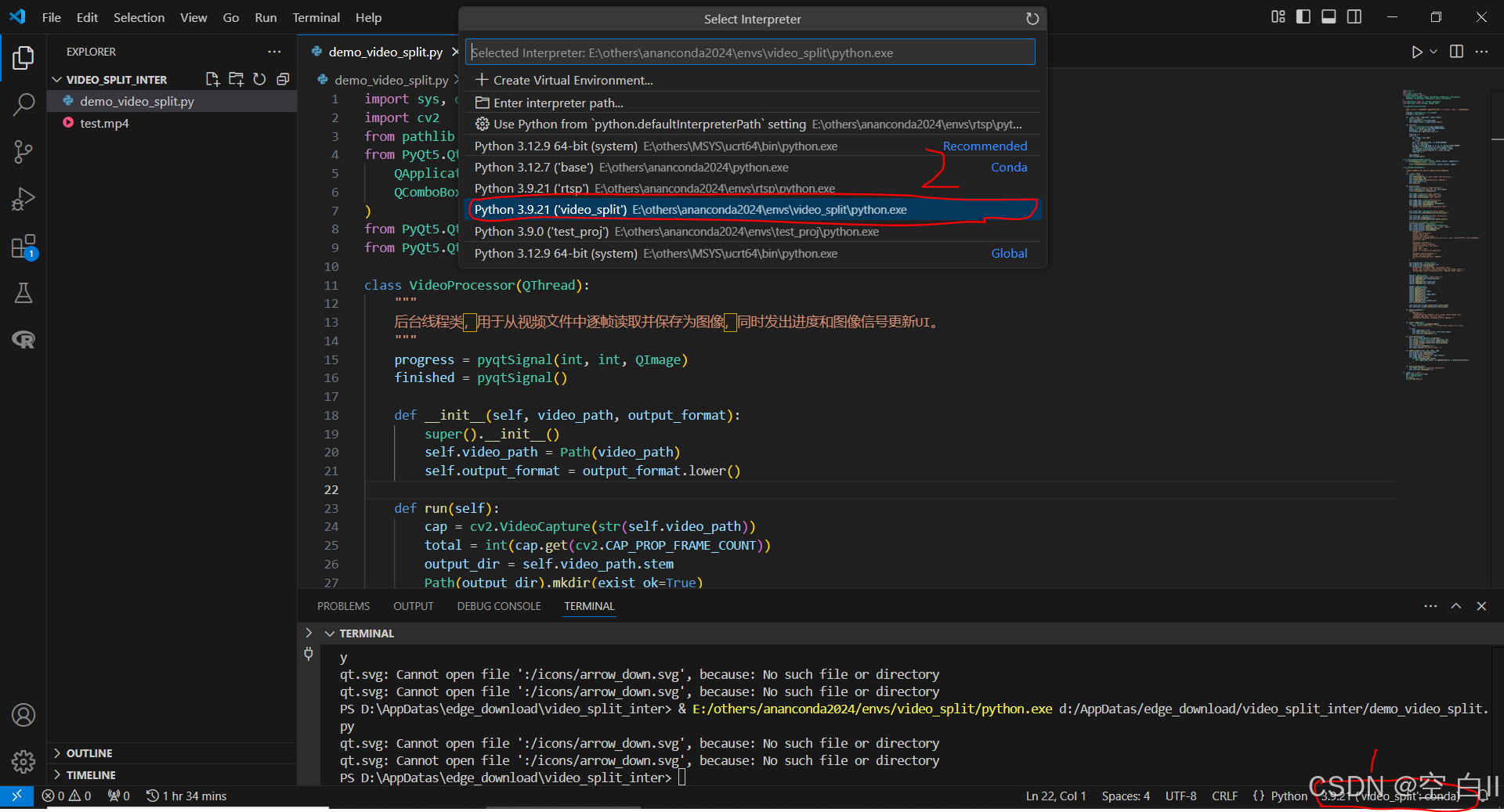
Task: Refresh the Explorer file tree
Action: (259, 79)
